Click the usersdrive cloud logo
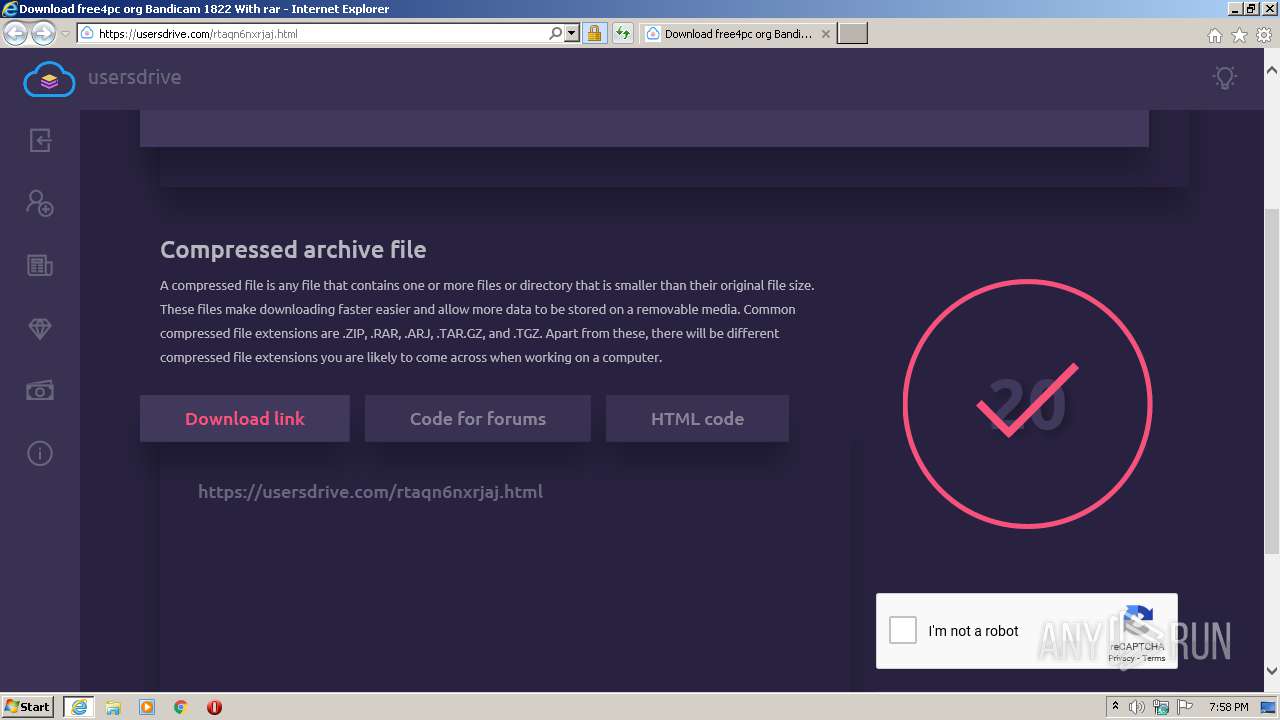 coord(49,78)
